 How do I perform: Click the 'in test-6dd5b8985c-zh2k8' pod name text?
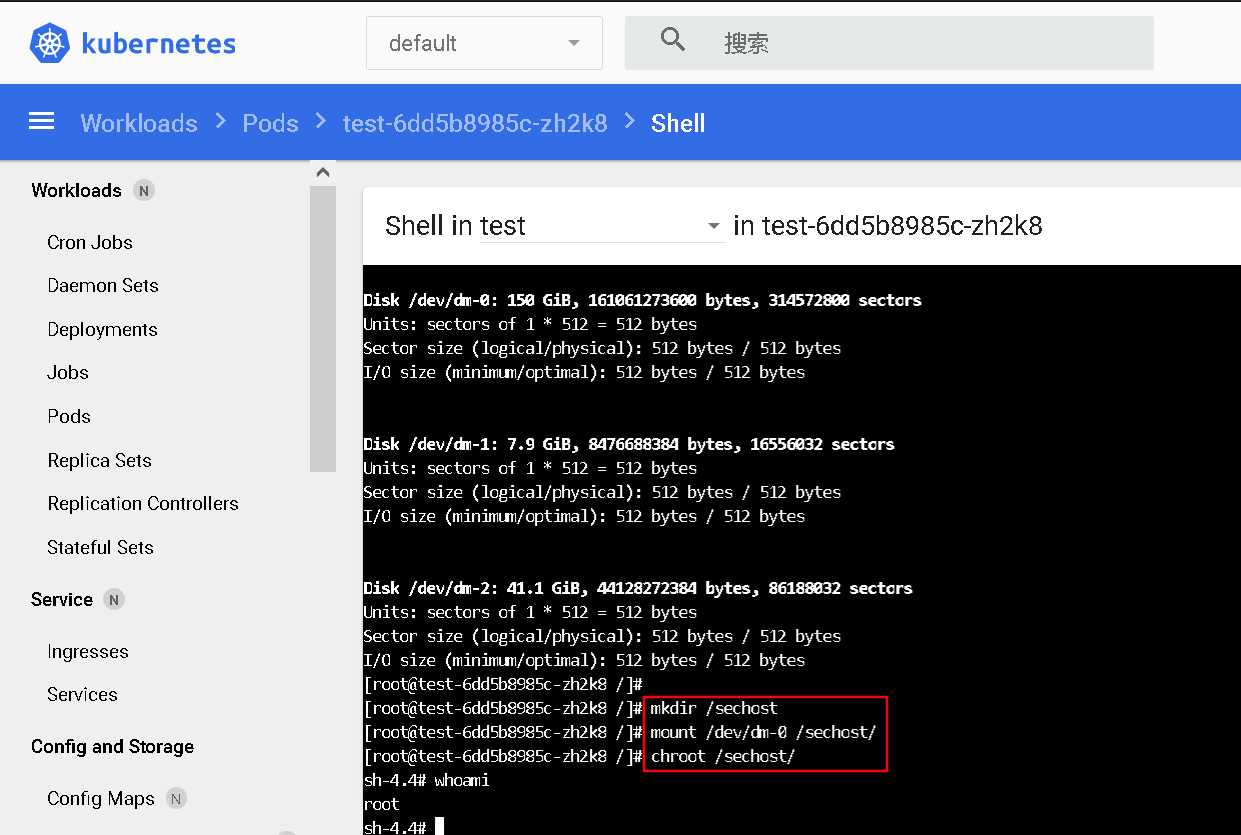tap(888, 226)
